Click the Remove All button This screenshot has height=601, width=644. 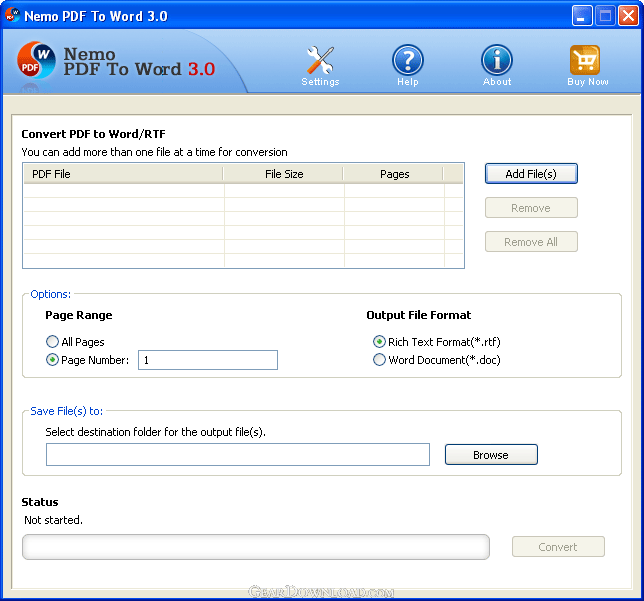click(531, 242)
